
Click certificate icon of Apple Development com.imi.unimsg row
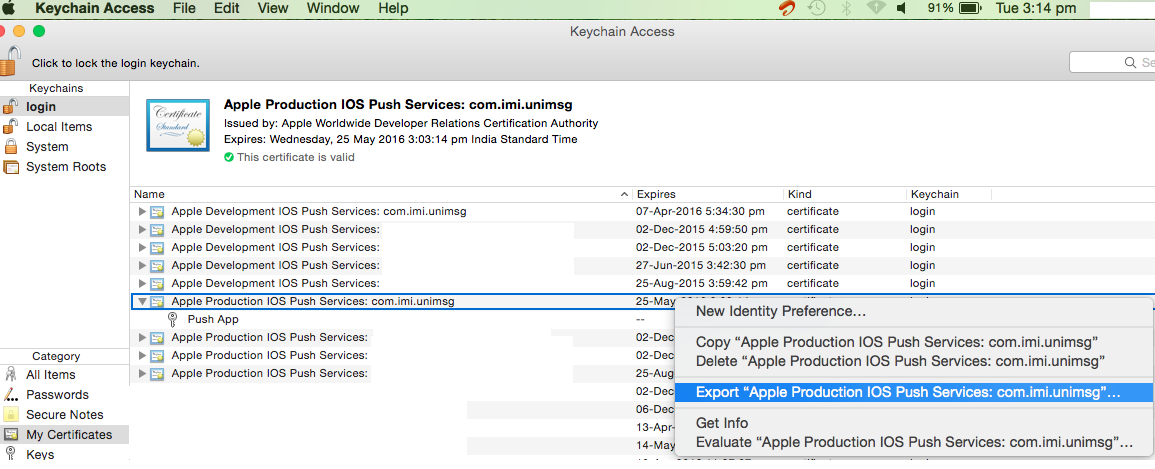[157, 212]
